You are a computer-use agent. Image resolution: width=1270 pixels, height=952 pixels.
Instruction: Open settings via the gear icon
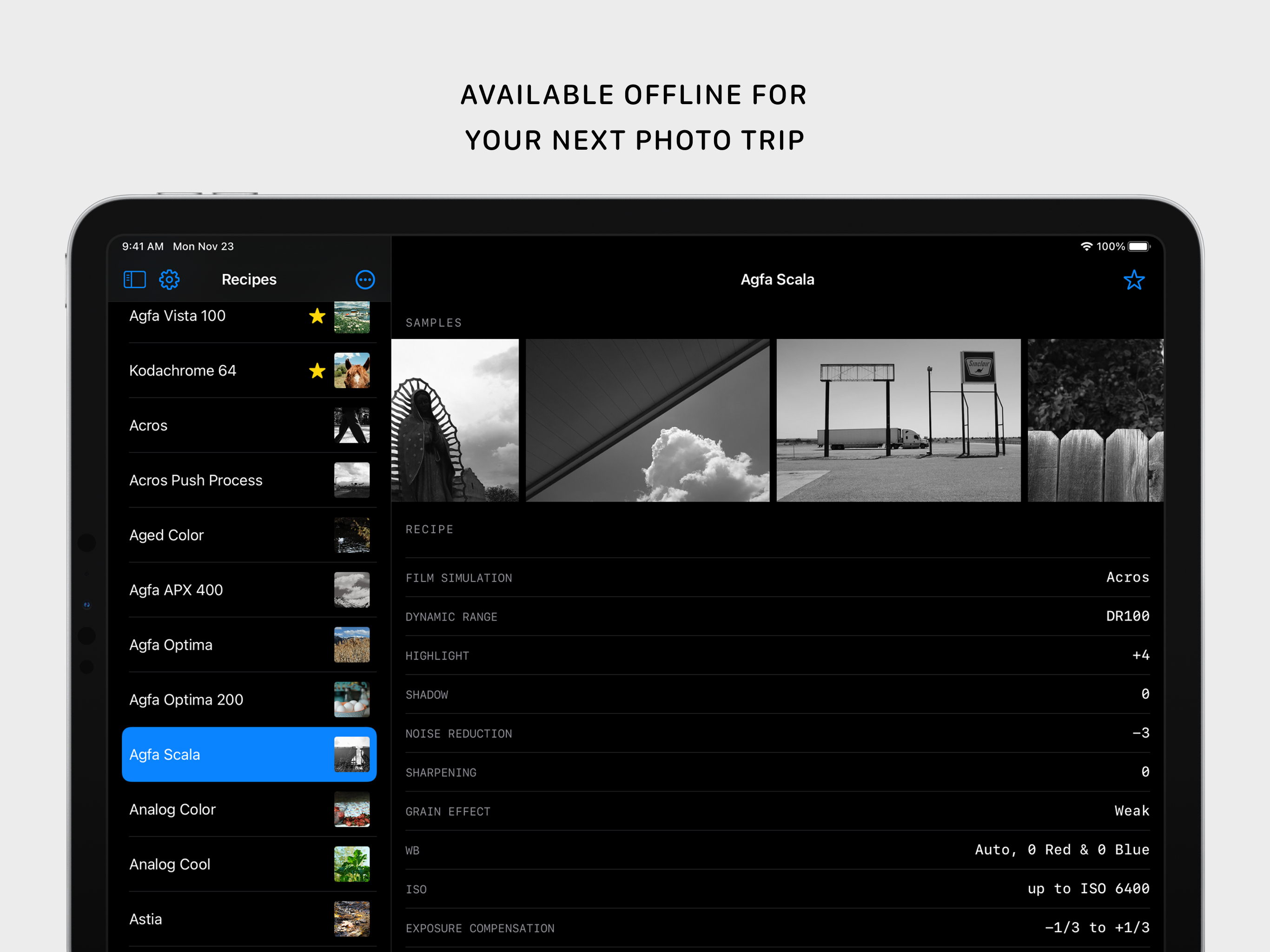(x=169, y=280)
